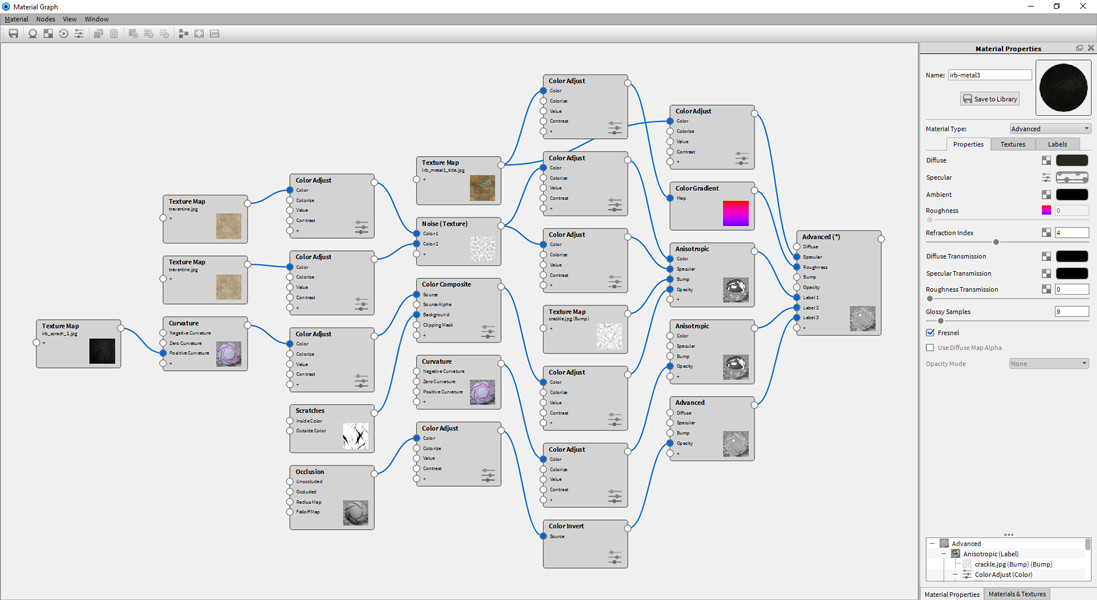Click the texture icon beside Specular Transmission
The image size is (1097, 600).
pos(1046,273)
